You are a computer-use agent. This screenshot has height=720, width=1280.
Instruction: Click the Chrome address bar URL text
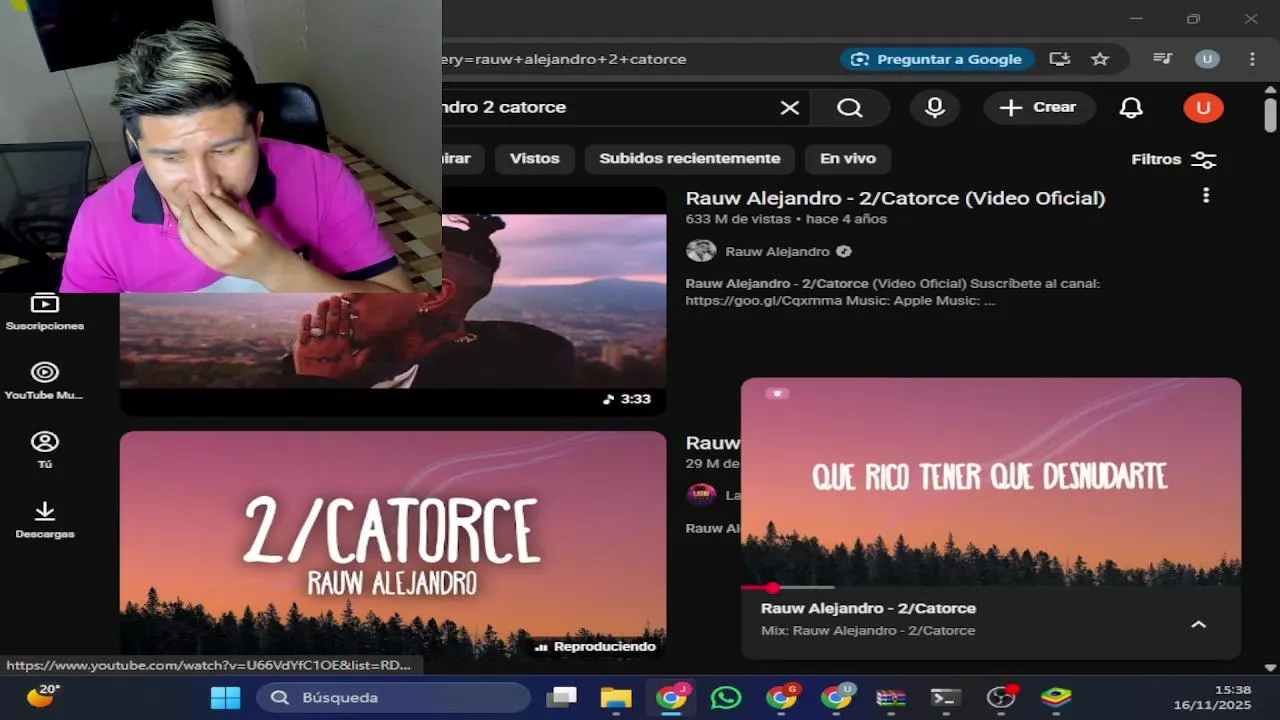point(565,59)
